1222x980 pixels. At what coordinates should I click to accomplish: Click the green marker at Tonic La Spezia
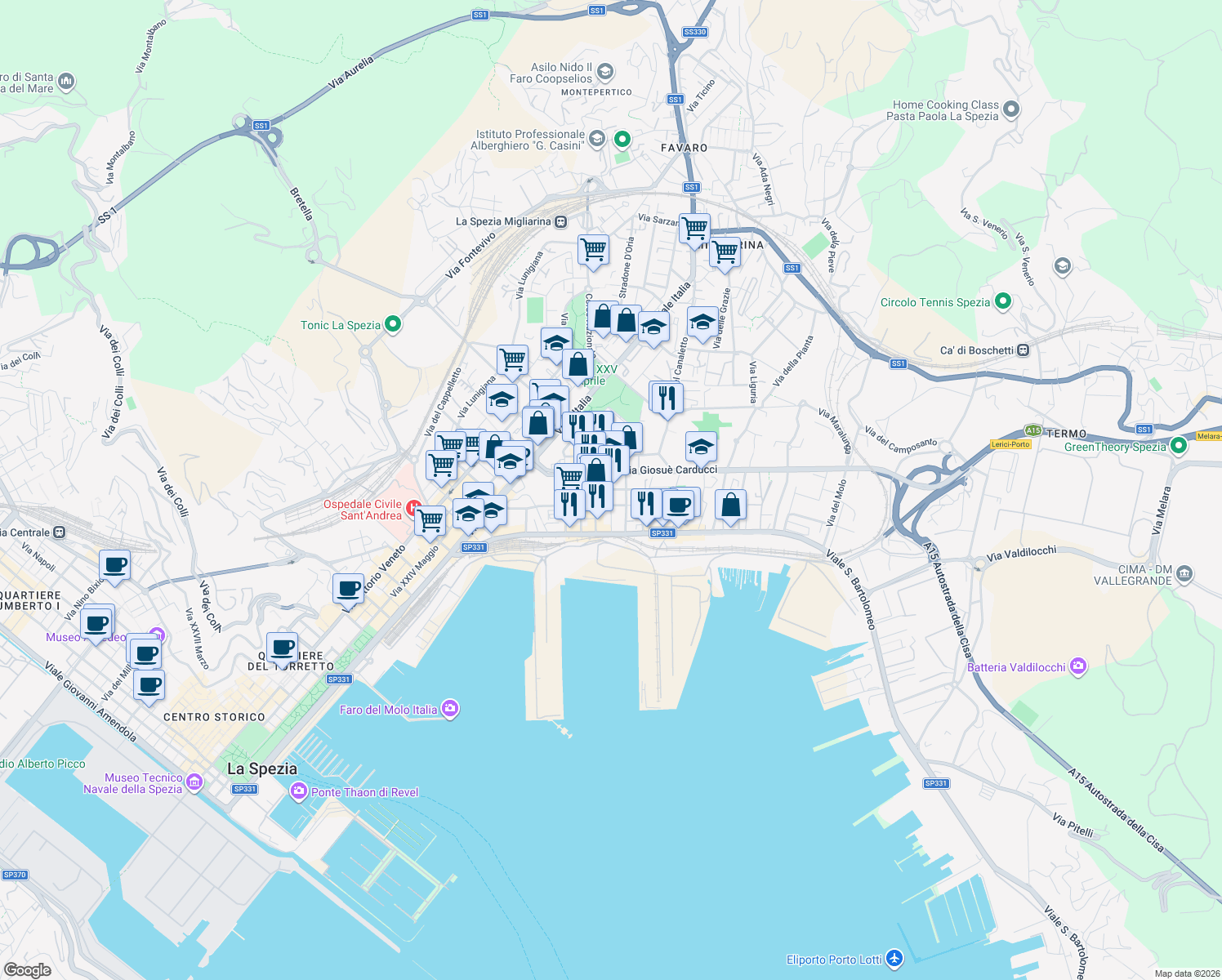392,324
